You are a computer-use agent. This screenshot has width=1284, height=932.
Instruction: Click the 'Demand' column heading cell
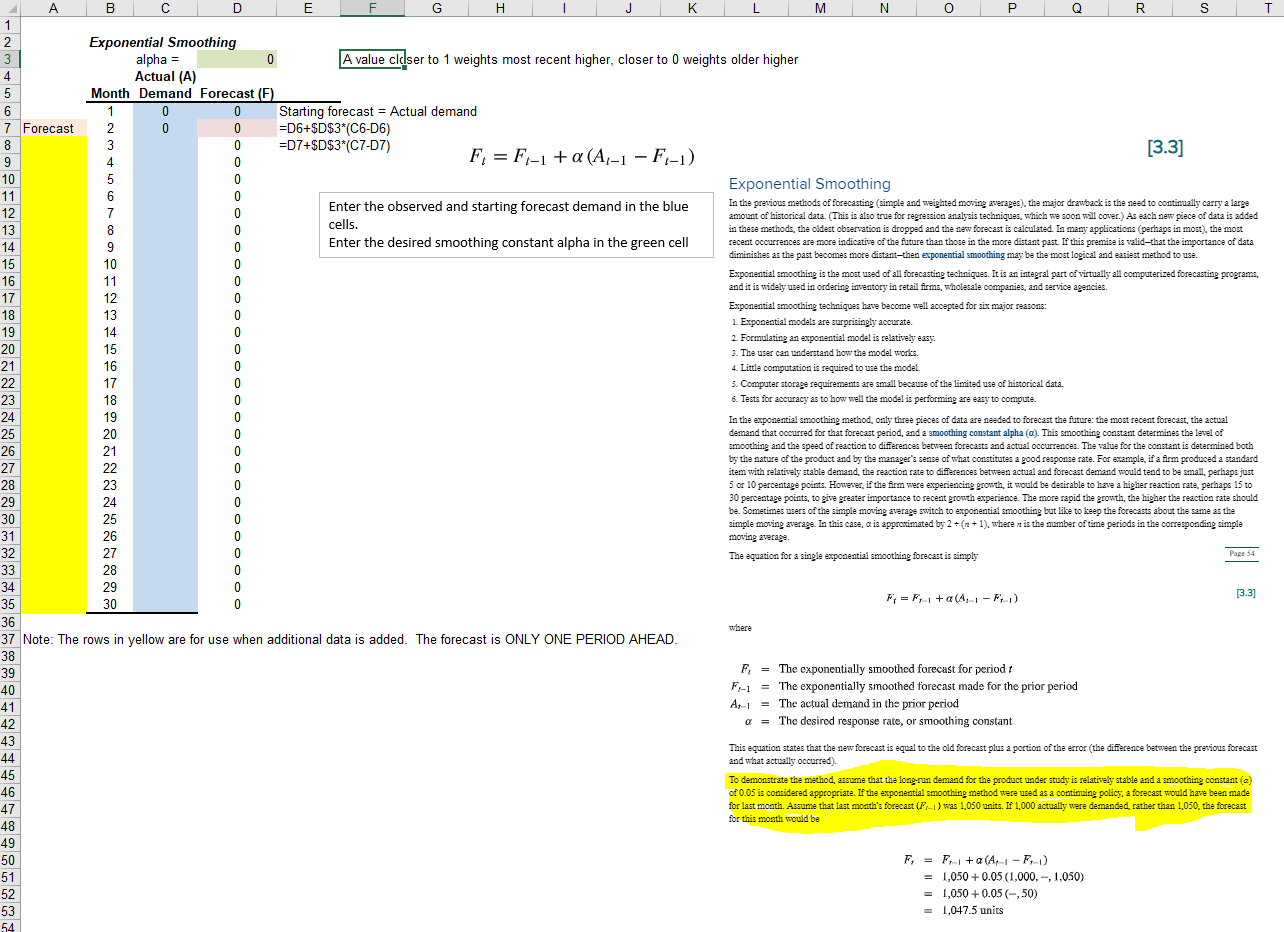click(164, 94)
